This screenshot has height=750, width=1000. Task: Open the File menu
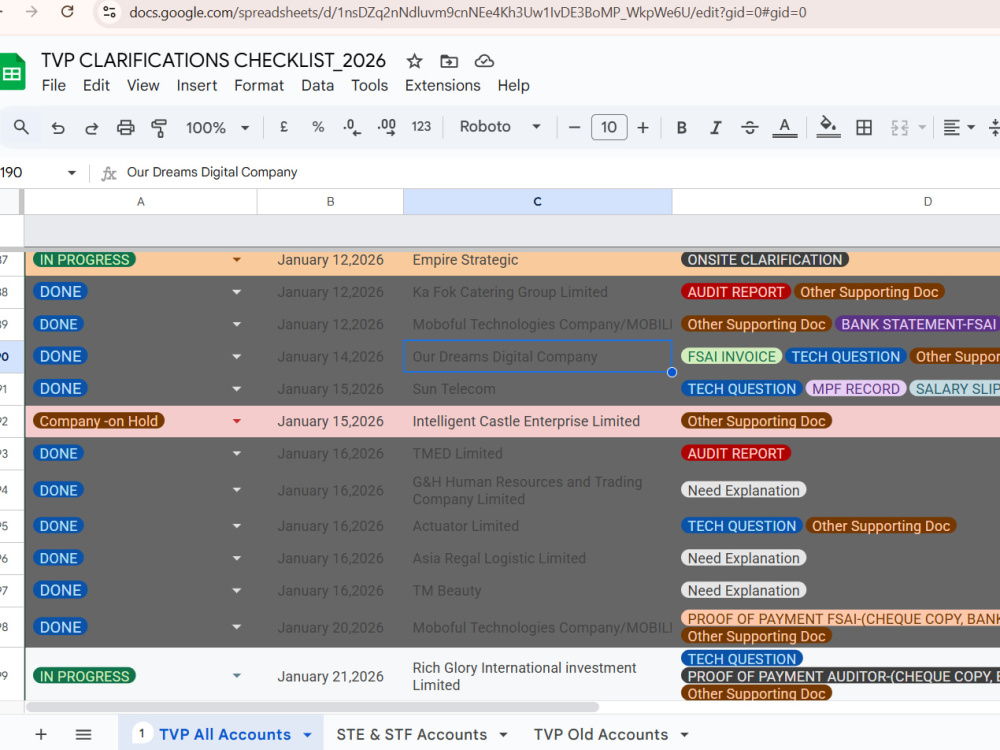[x=54, y=85]
